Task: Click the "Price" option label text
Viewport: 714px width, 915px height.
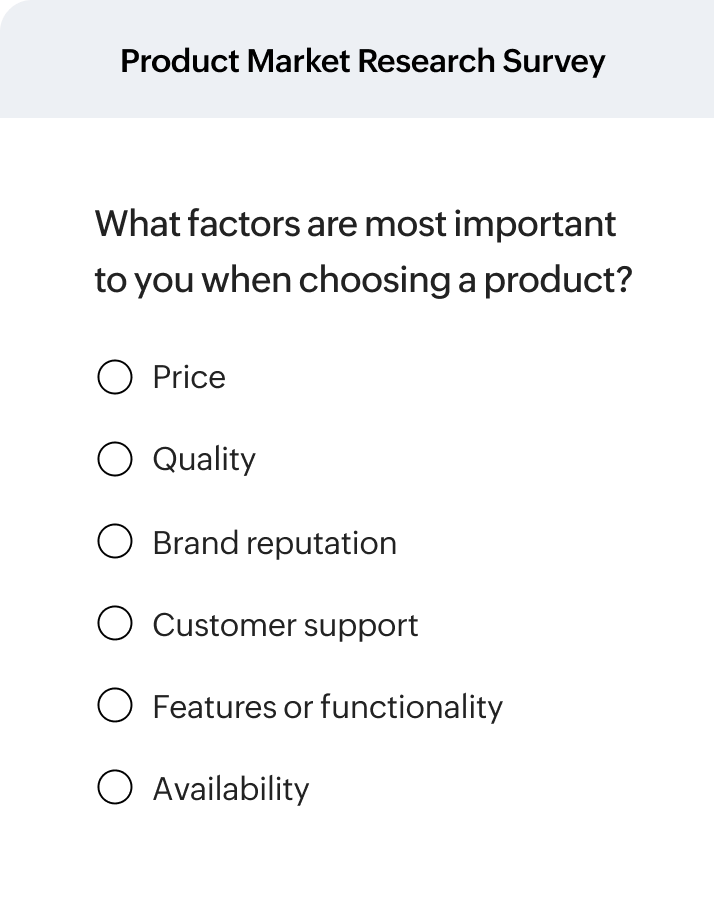Action: pyautogui.click(x=189, y=377)
